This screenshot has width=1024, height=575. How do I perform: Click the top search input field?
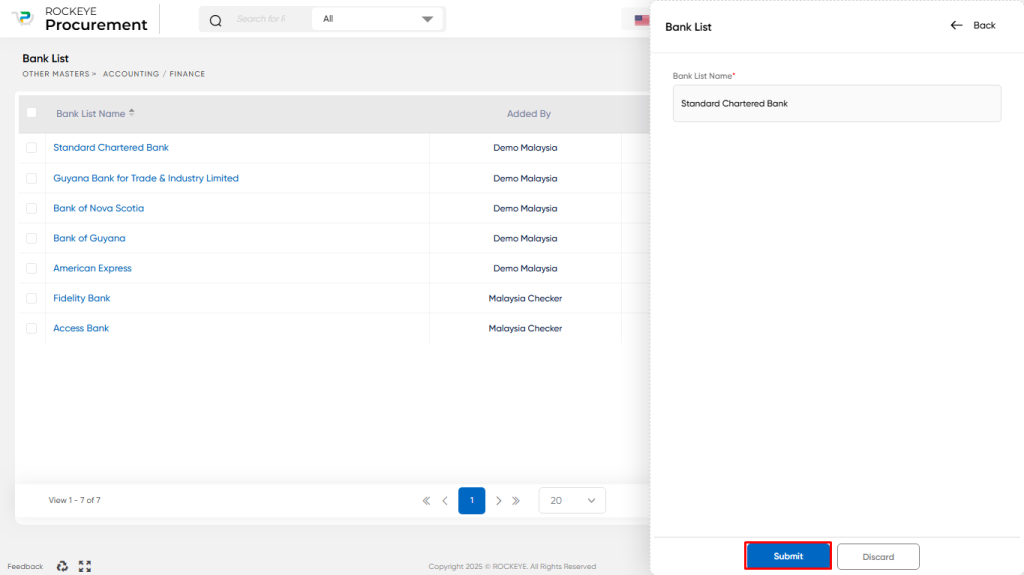261,19
